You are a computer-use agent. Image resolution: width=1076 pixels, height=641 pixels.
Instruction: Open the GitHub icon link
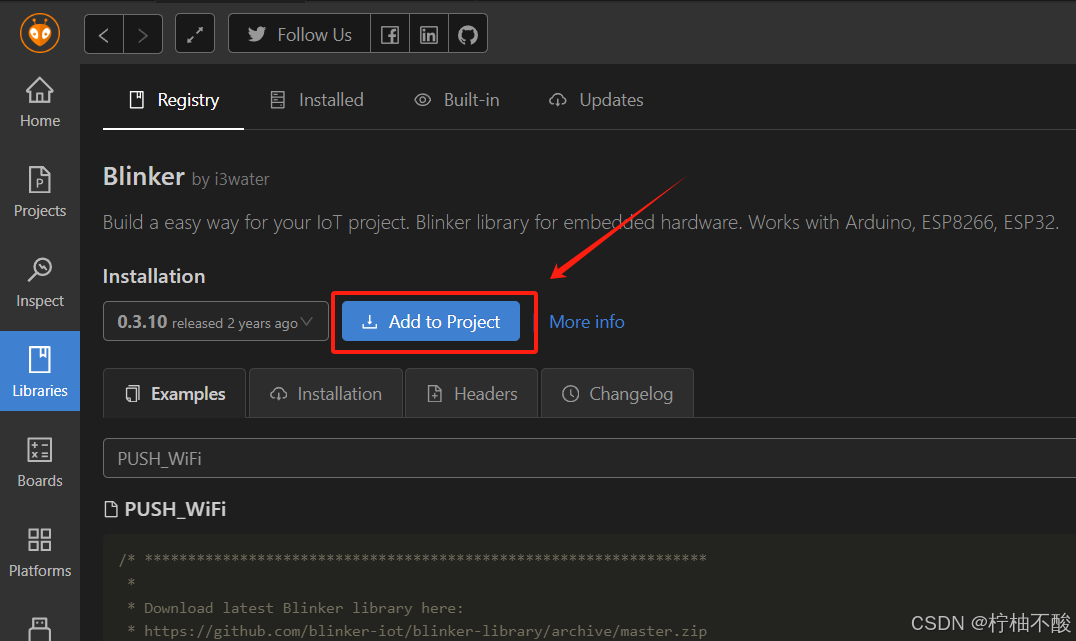[468, 34]
